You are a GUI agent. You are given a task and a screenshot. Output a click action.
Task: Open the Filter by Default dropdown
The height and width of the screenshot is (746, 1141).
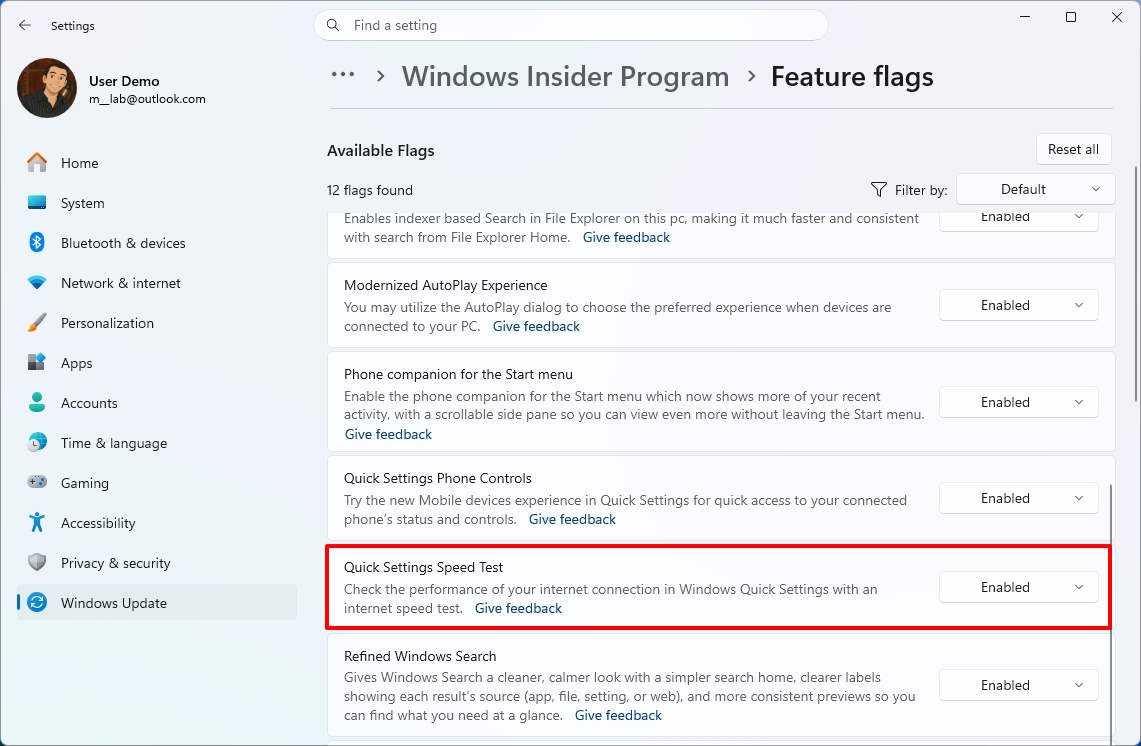[1035, 189]
